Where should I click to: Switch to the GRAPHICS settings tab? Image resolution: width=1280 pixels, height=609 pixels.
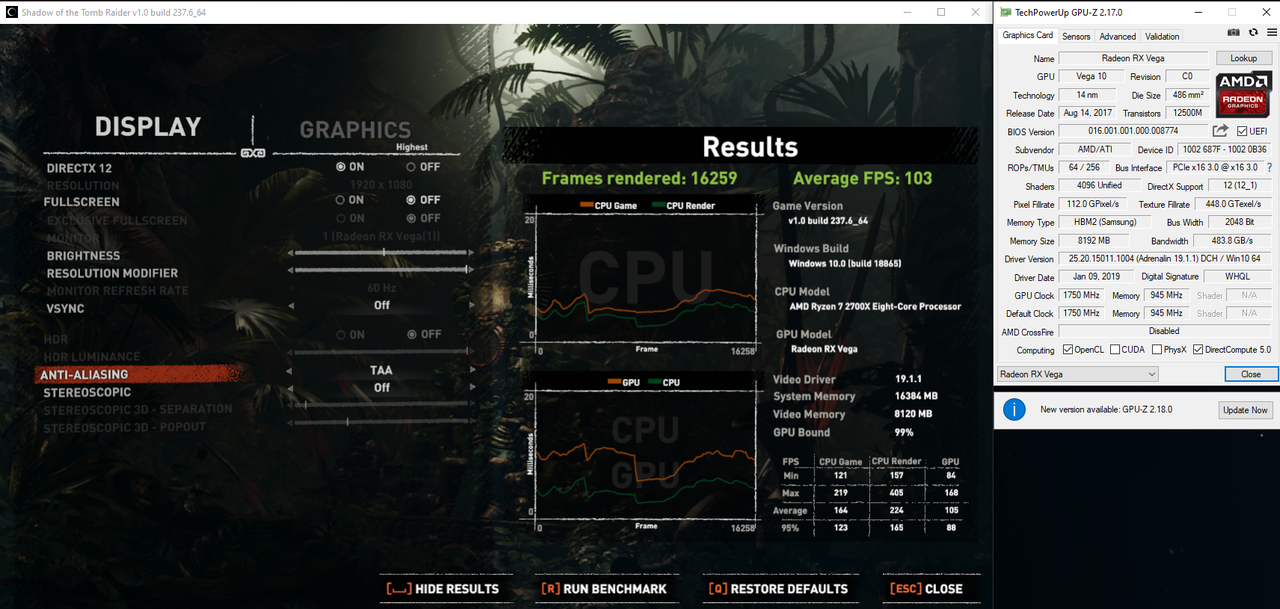tap(355, 130)
